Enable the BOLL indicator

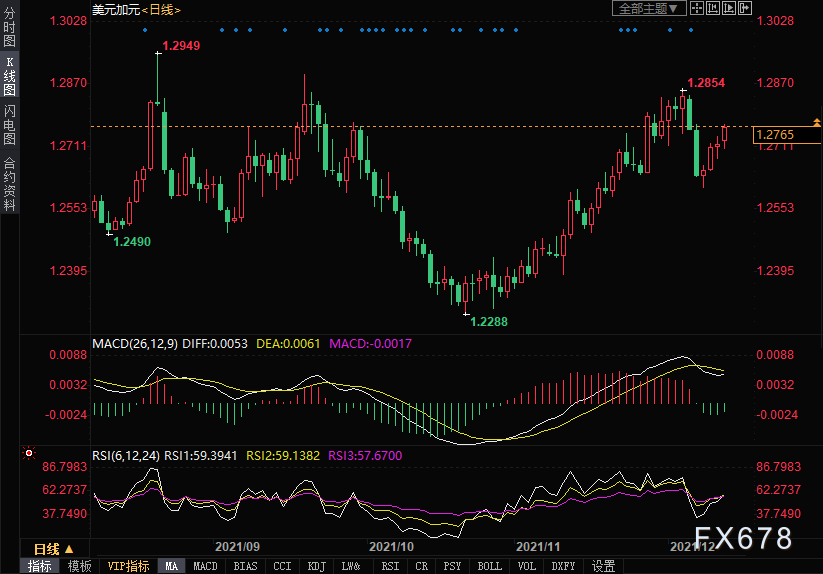coord(489,566)
